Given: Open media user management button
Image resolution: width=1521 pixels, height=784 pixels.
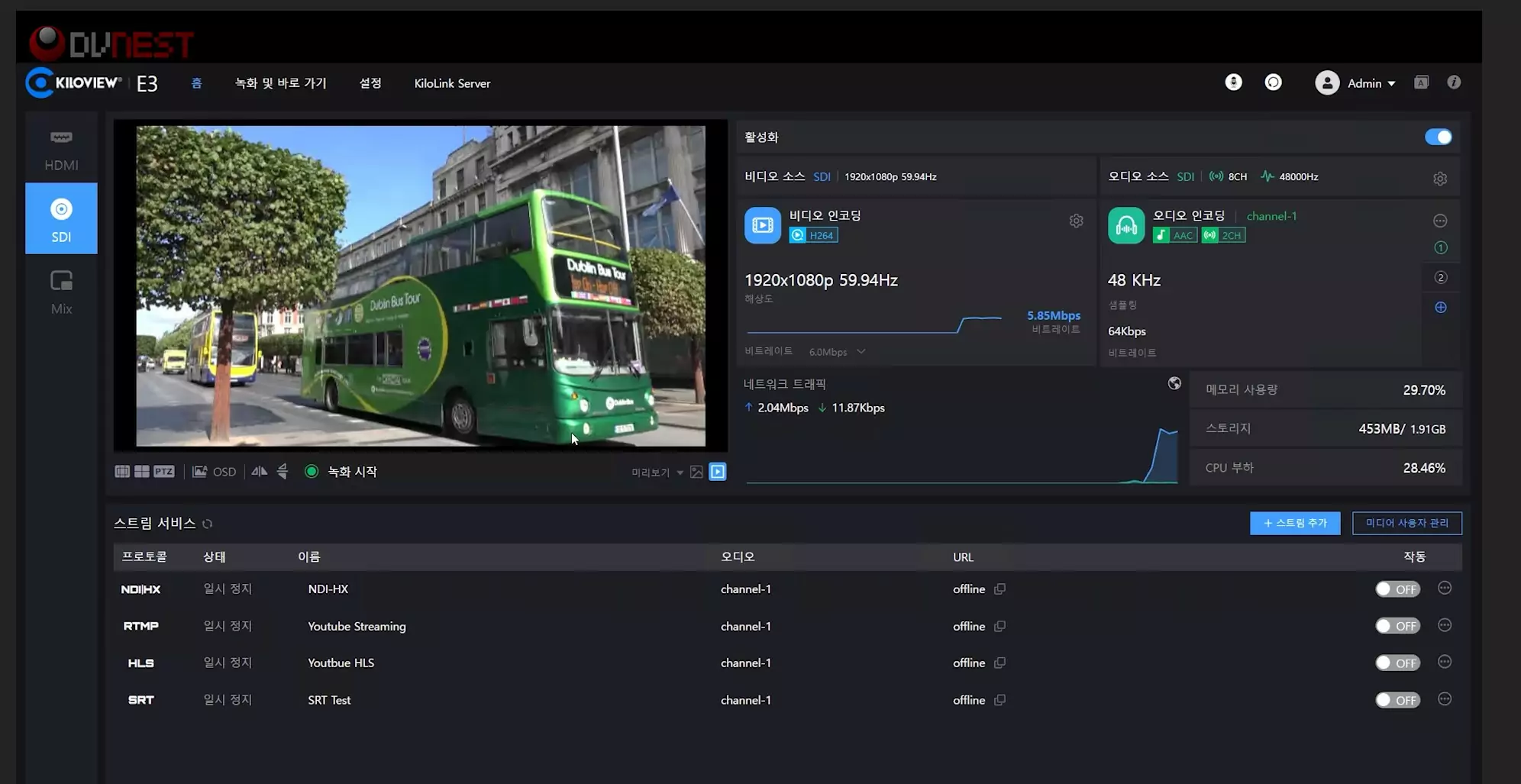Looking at the screenshot, I should [x=1406, y=523].
